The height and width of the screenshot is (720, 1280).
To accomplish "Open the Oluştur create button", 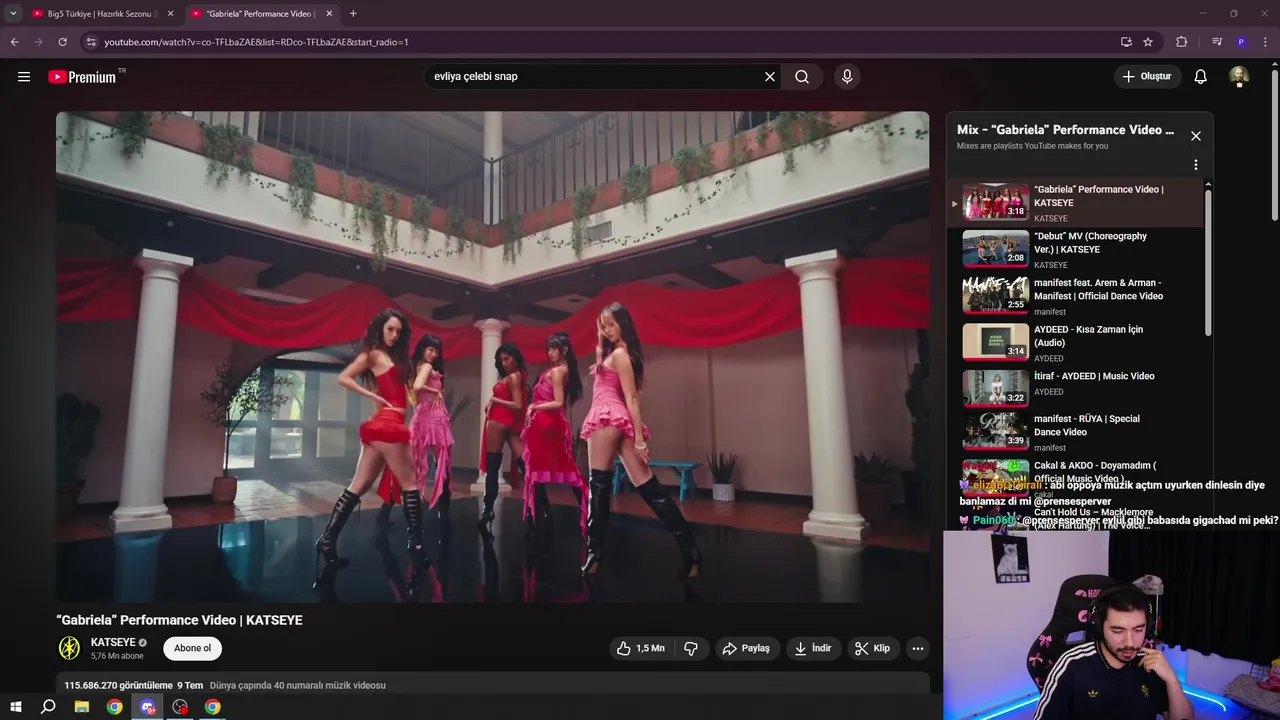I will [1148, 76].
